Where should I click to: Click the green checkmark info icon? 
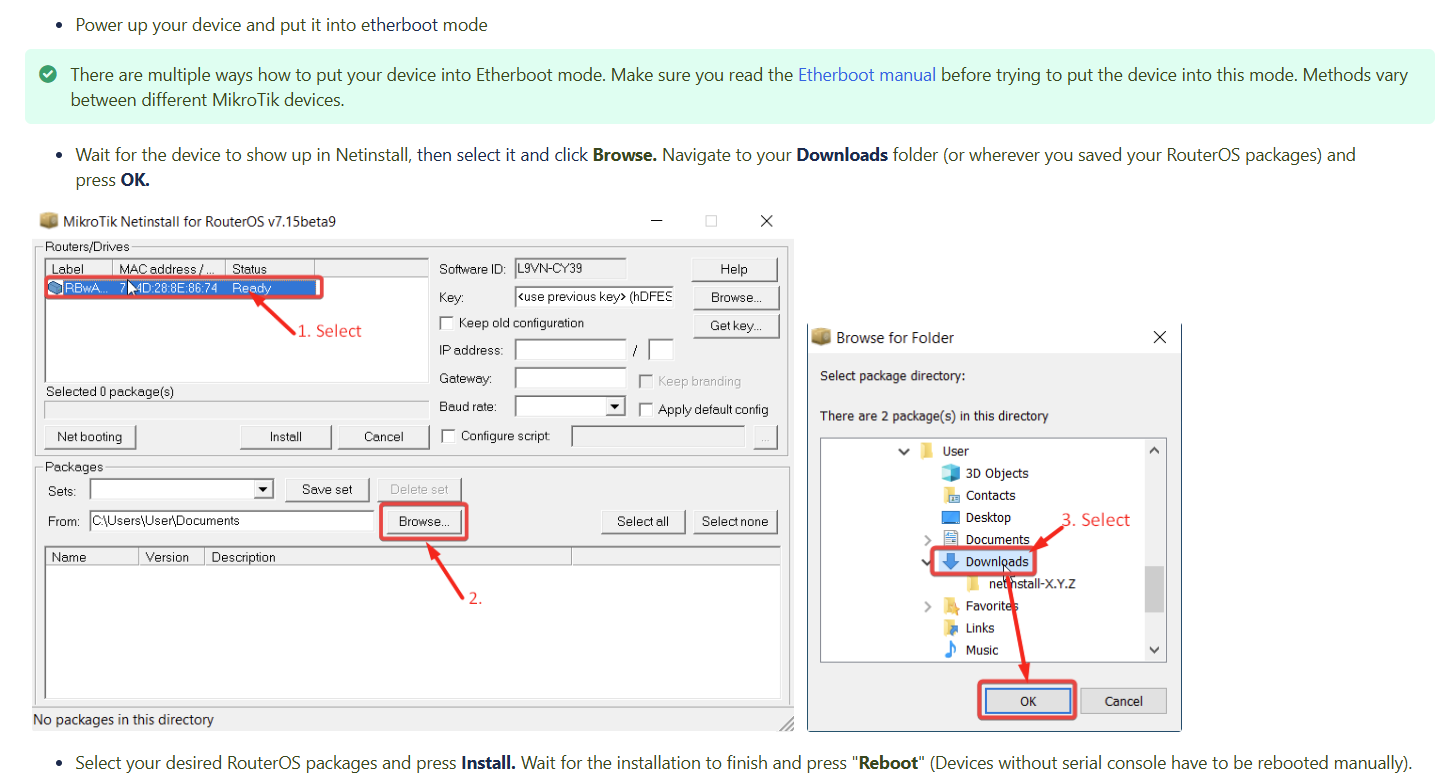(x=47, y=74)
